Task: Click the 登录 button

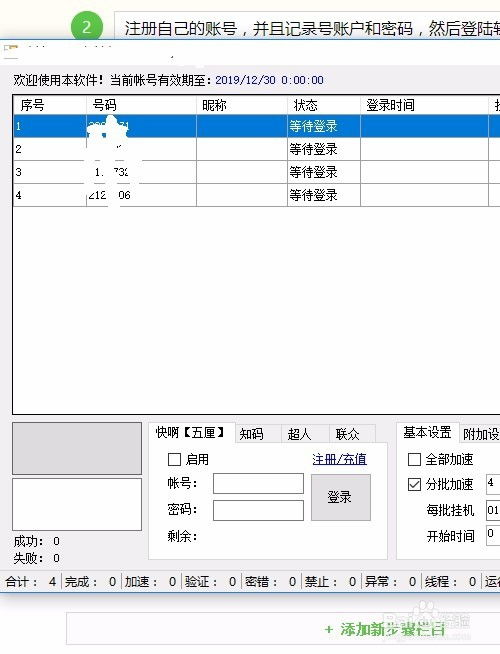Action: pyautogui.click(x=341, y=497)
